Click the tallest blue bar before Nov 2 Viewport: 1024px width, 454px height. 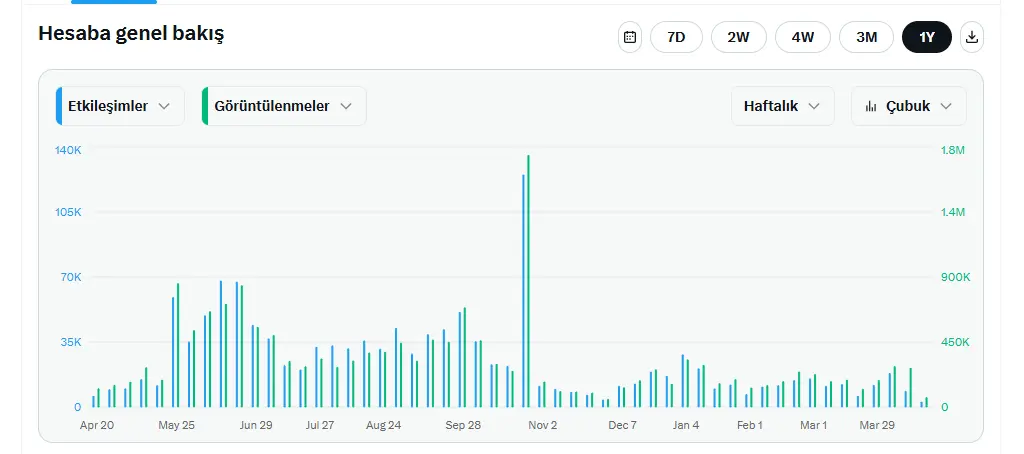[x=523, y=291]
